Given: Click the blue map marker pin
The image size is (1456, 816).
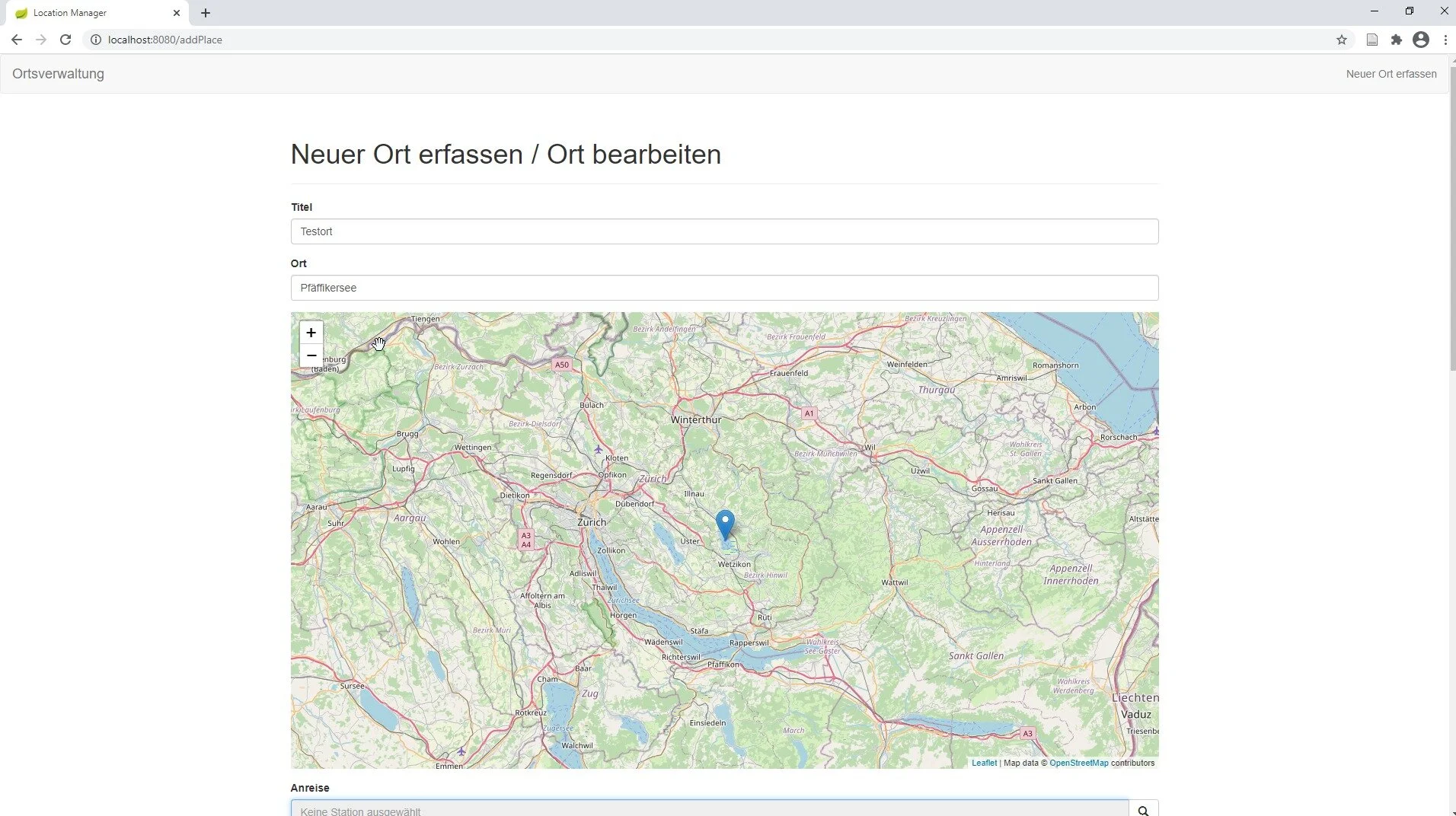Looking at the screenshot, I should 725,525.
